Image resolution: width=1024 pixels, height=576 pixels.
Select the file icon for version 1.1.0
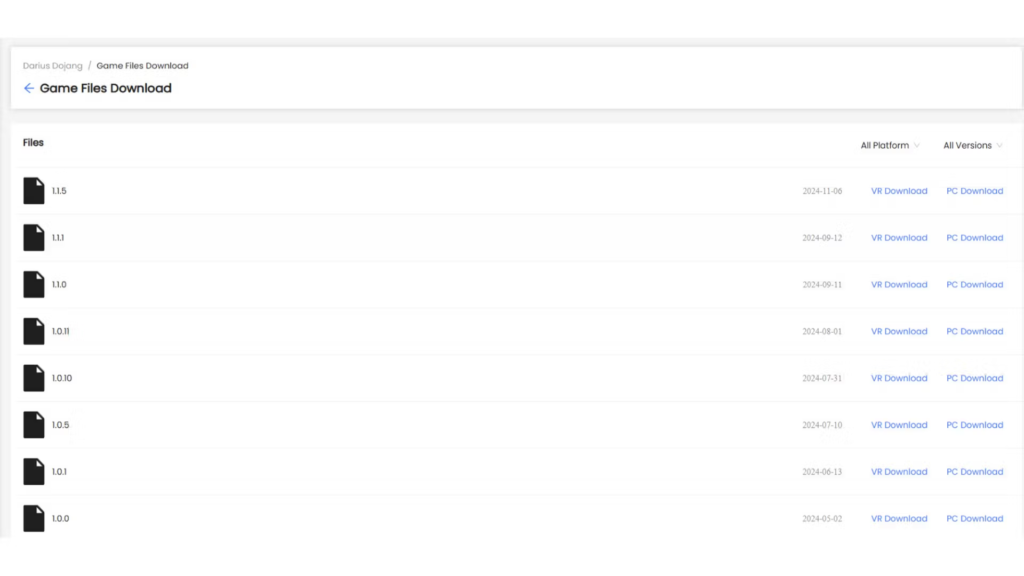[x=34, y=285]
